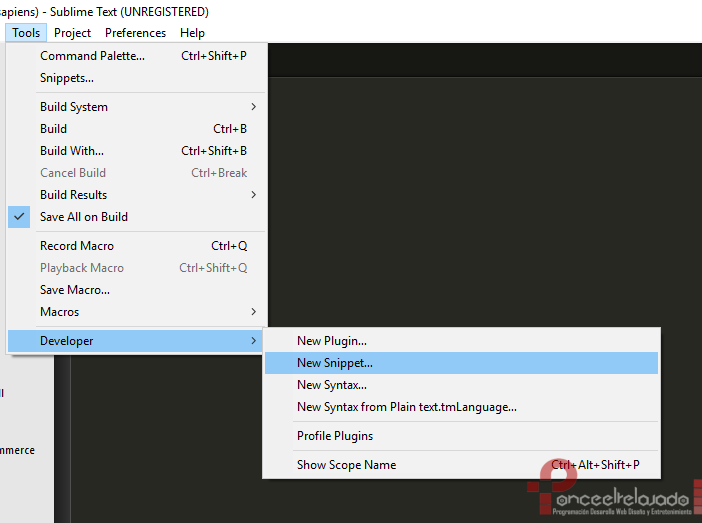This screenshot has width=702, height=523.
Task: Open the Tools menu
Action: coord(26,33)
